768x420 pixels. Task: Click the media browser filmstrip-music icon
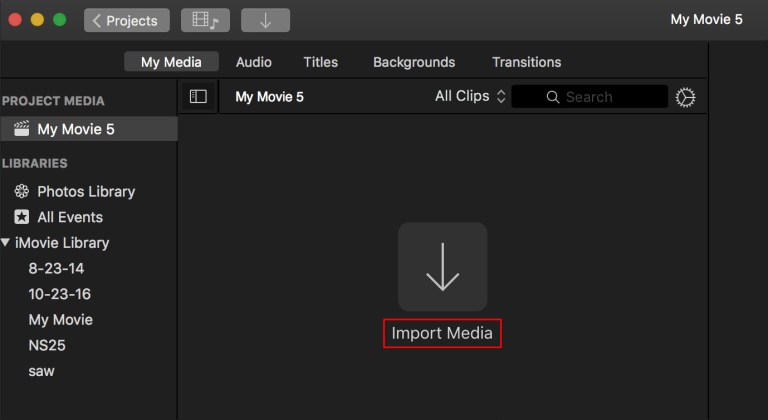[205, 21]
